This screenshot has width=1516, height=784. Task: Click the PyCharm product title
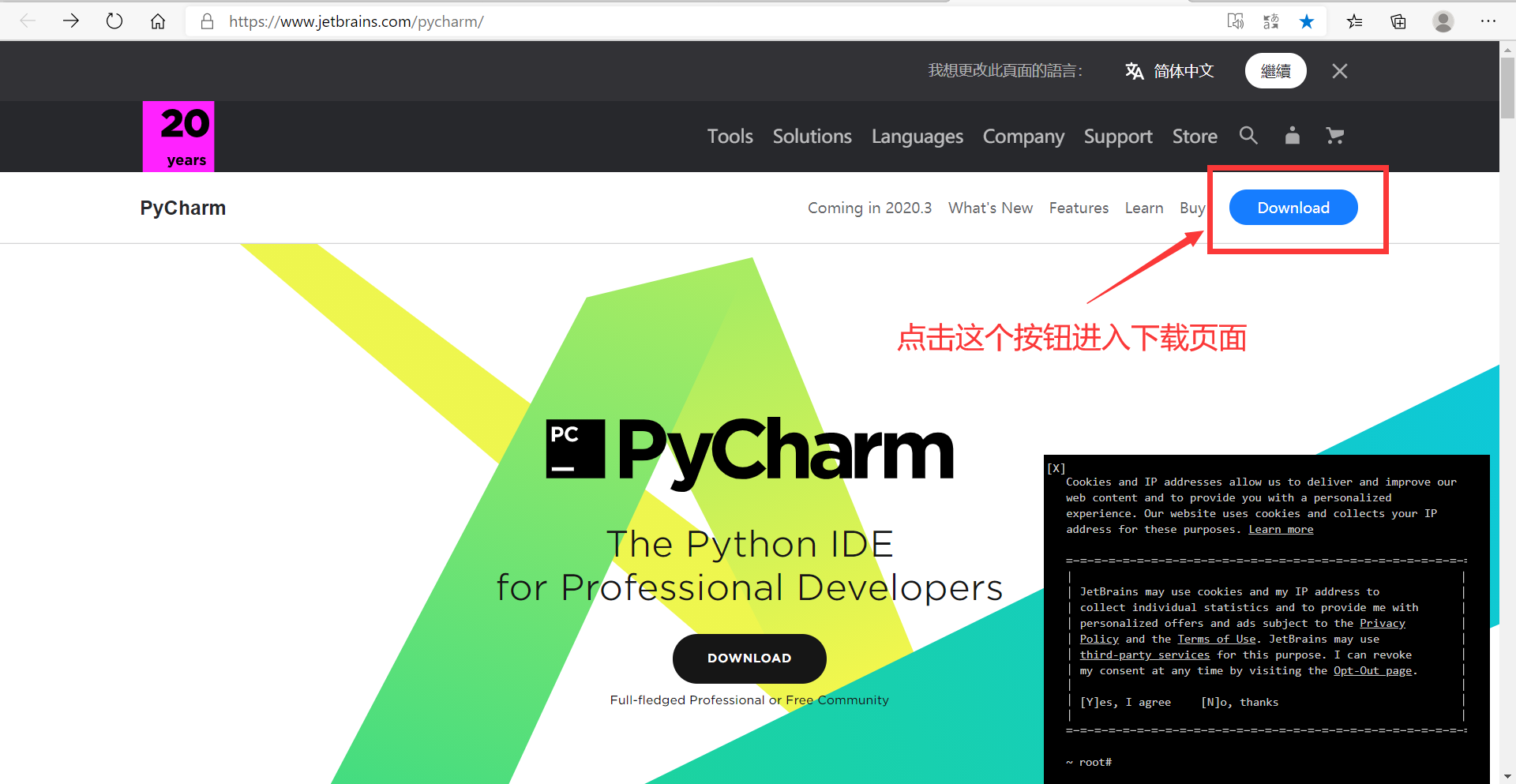[183, 208]
